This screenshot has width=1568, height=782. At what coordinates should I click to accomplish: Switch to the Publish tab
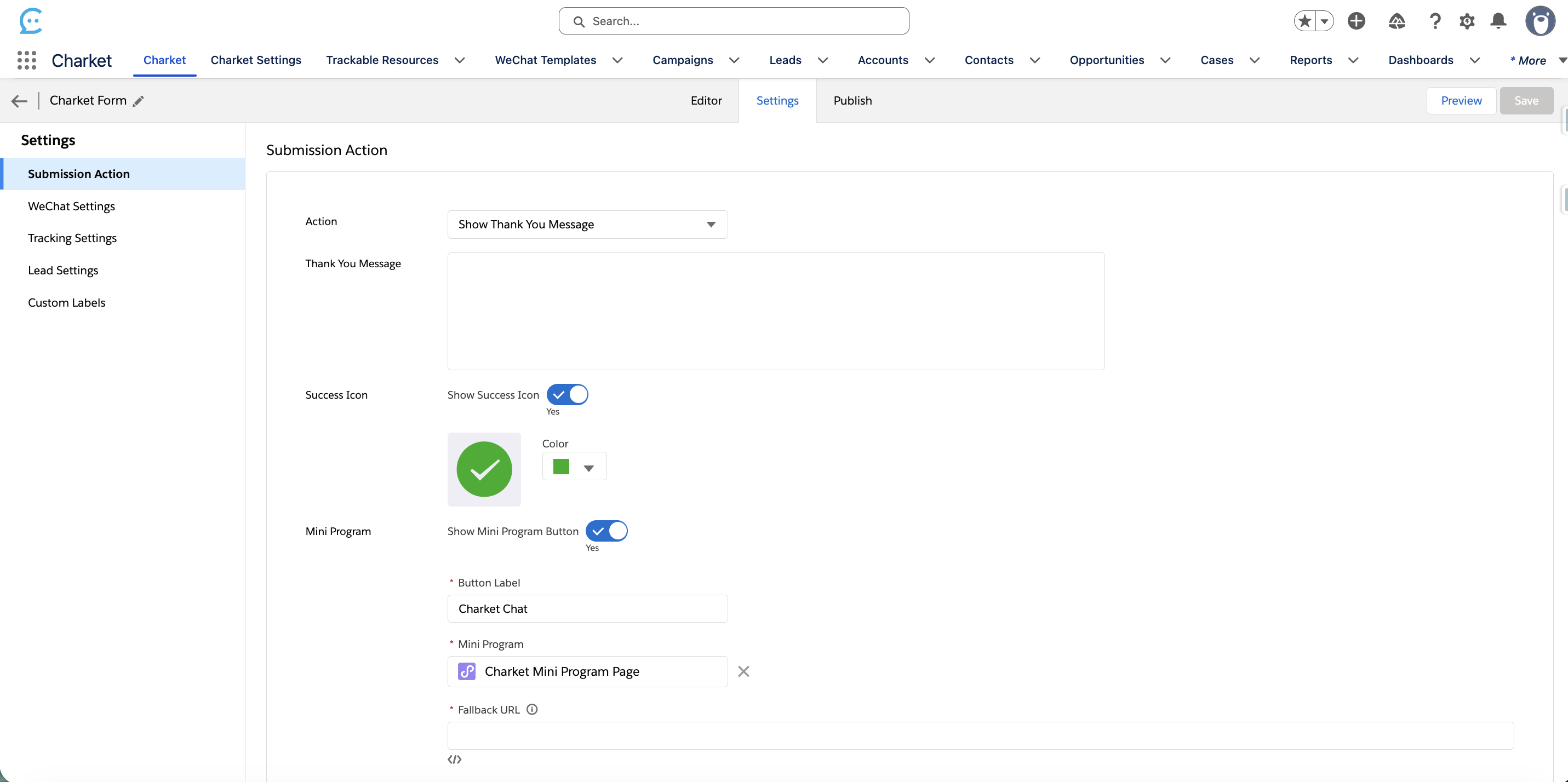[853, 101]
